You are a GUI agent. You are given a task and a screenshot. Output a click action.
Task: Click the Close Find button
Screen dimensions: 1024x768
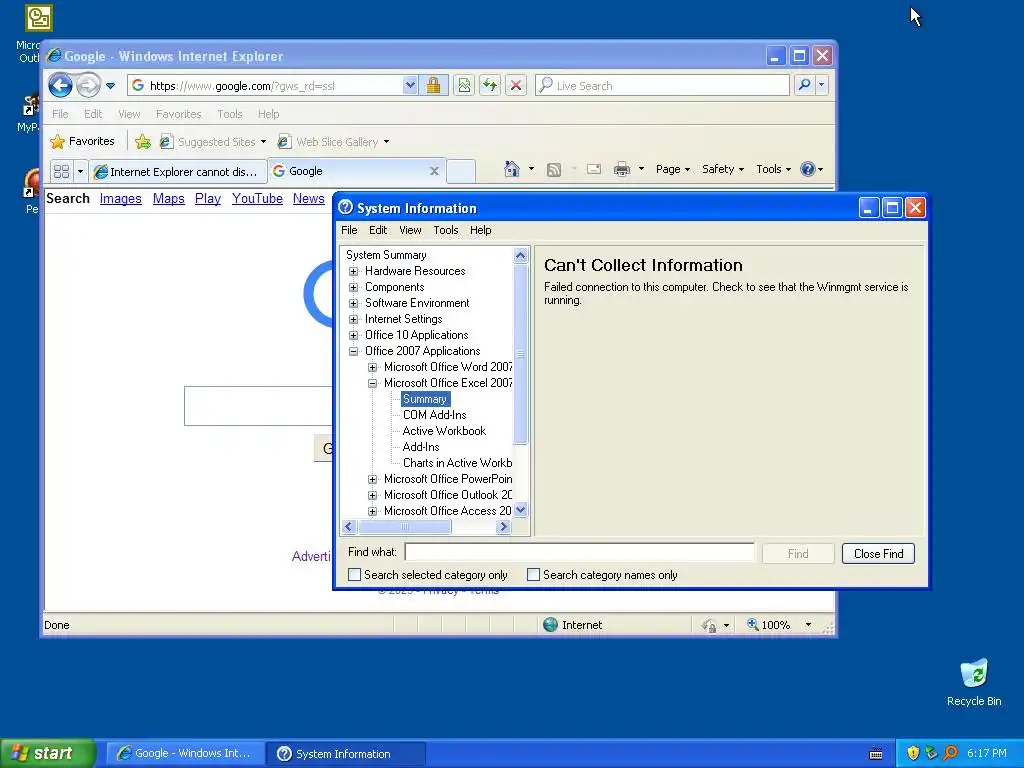[x=878, y=554]
